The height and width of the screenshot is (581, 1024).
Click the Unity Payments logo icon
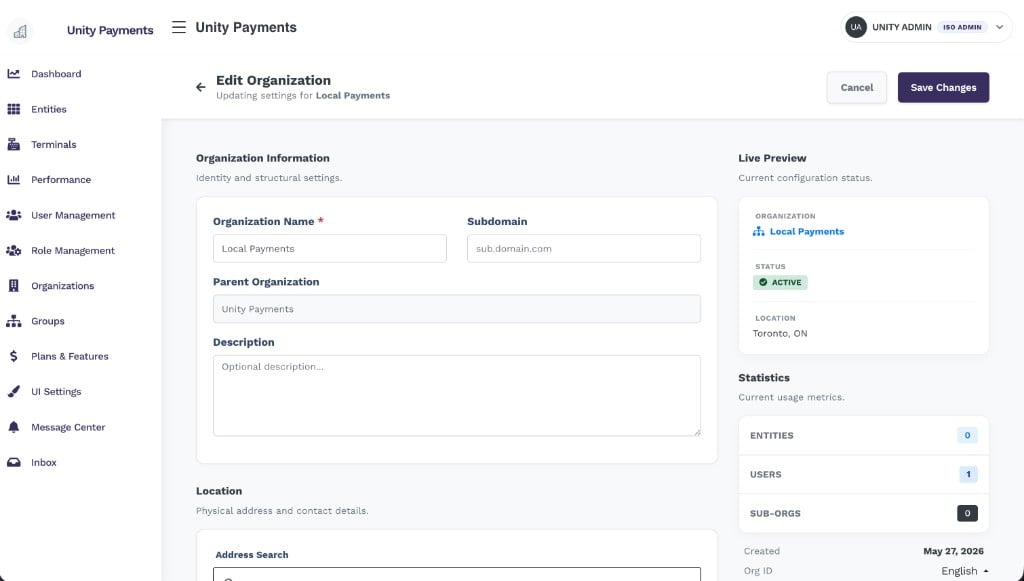coord(20,31)
